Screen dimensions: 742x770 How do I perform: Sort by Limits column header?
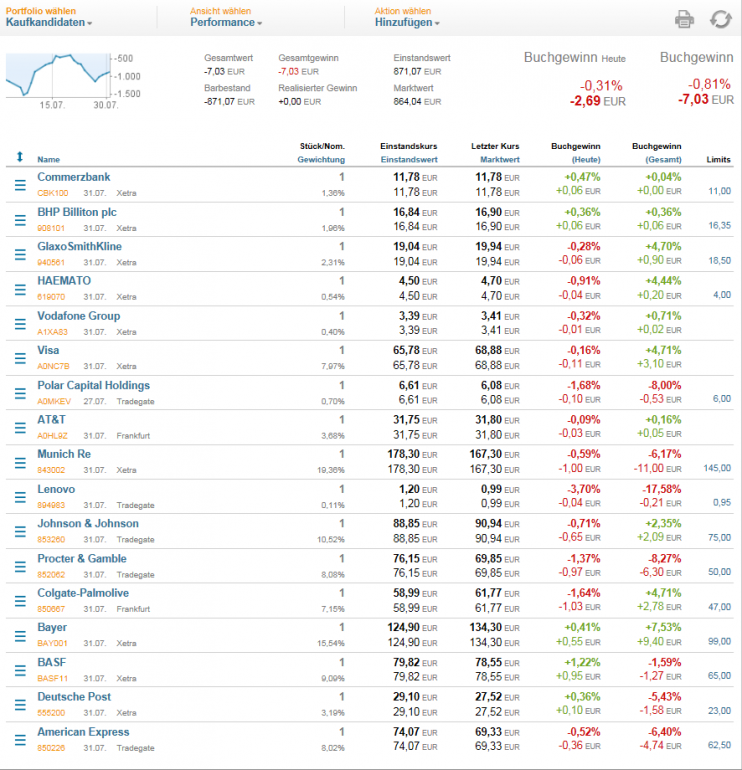tap(718, 159)
